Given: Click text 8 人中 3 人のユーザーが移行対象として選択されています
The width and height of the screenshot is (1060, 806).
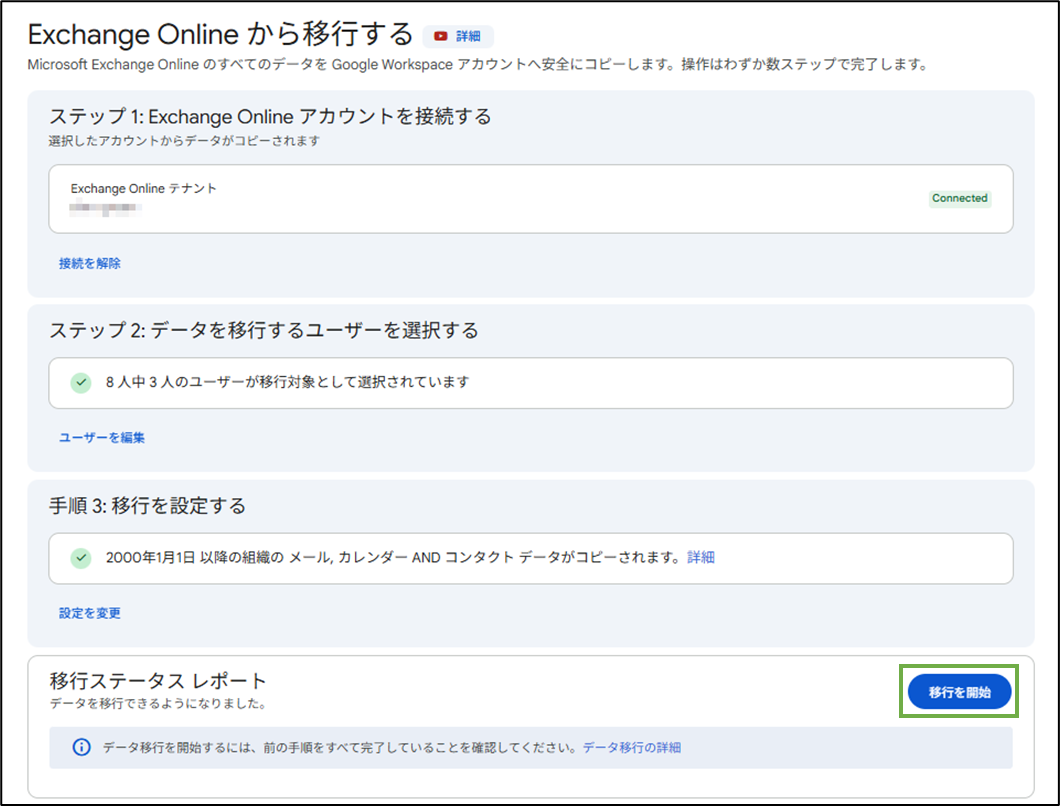Looking at the screenshot, I should 287,382.
